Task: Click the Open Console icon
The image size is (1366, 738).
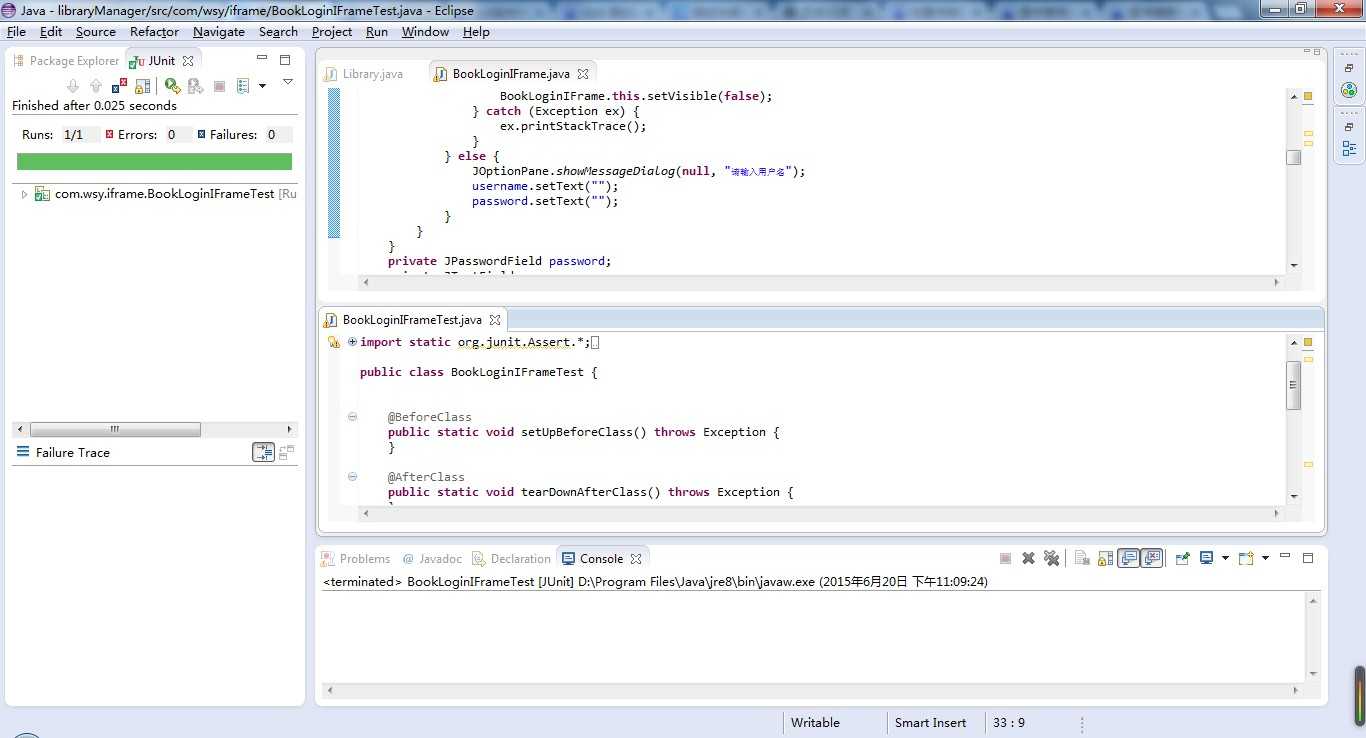Action: pyautogui.click(x=1246, y=558)
